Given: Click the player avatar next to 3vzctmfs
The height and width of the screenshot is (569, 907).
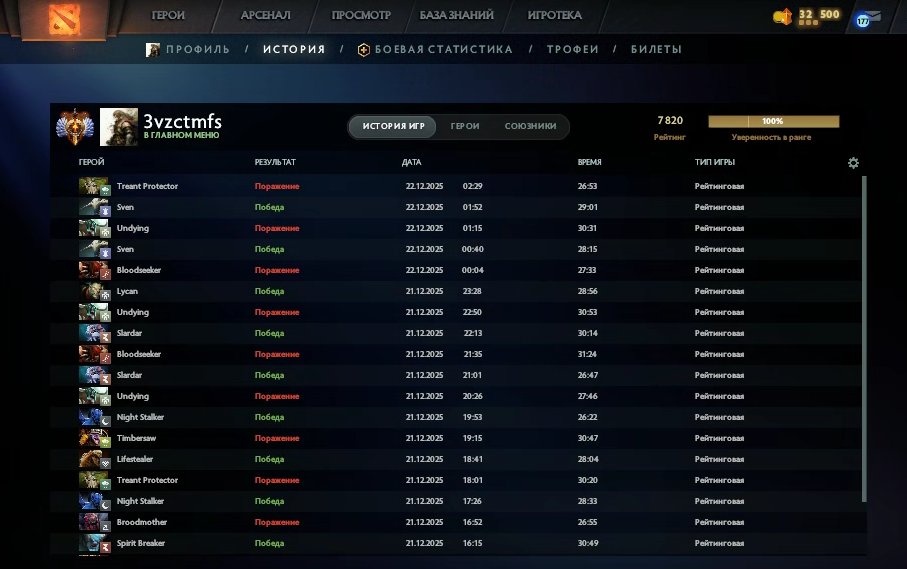Looking at the screenshot, I should [119, 127].
